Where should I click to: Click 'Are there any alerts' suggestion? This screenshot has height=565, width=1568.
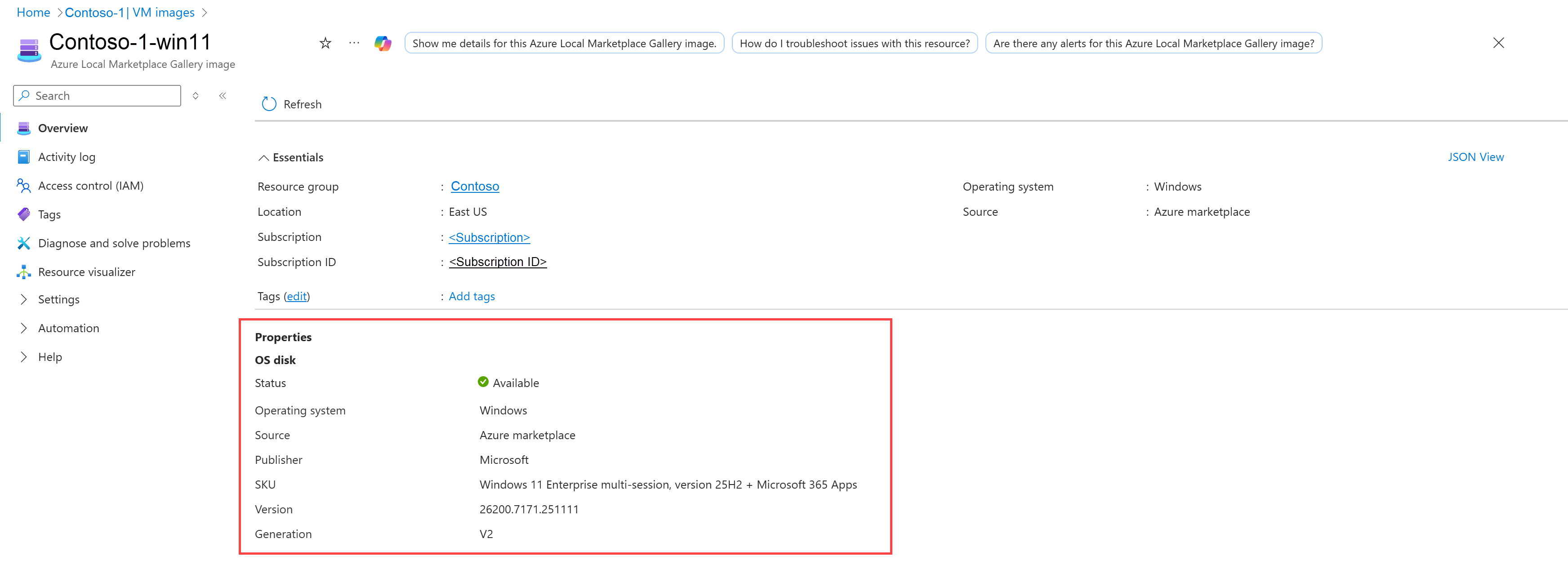click(1154, 43)
